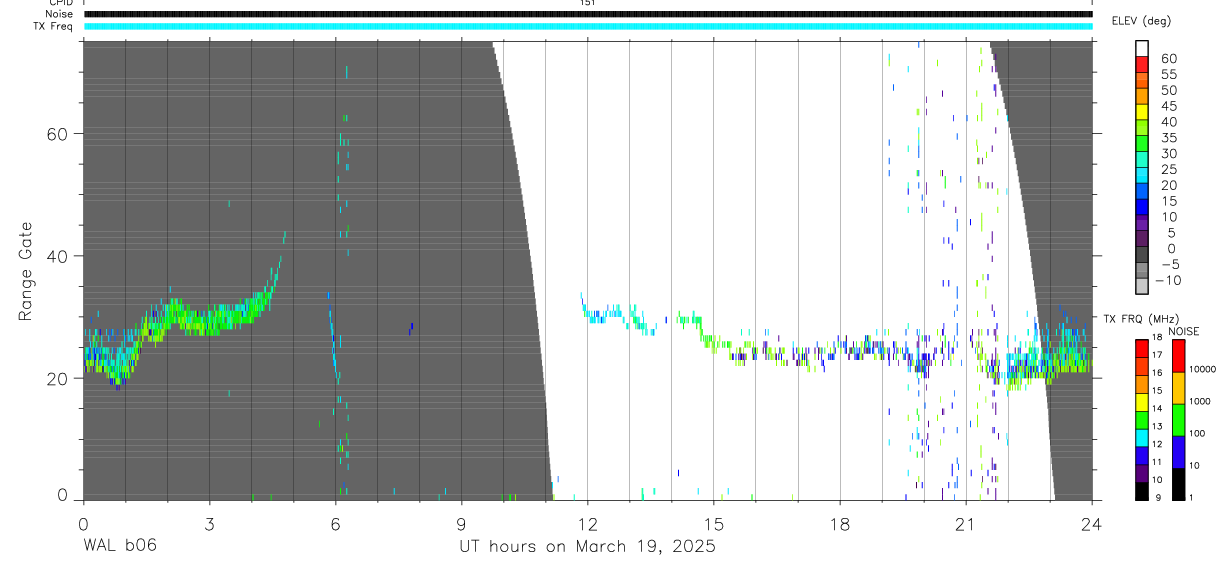Select the yellow segment of TX FRQ colorbar
1228x567 pixels.
pos(1142,402)
